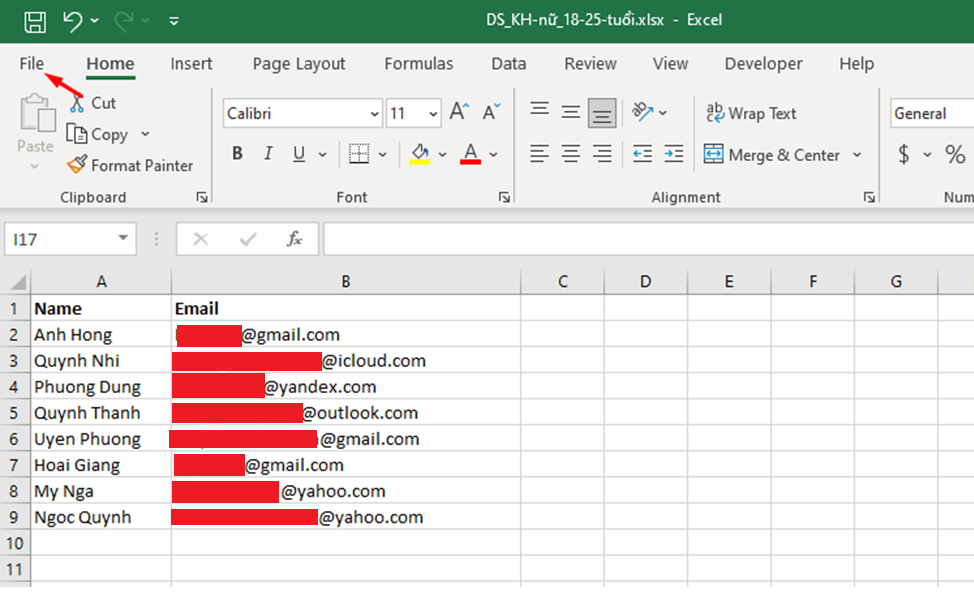The width and height of the screenshot is (974, 599).
Task: Click the Increase Font Size icon
Action: [459, 113]
